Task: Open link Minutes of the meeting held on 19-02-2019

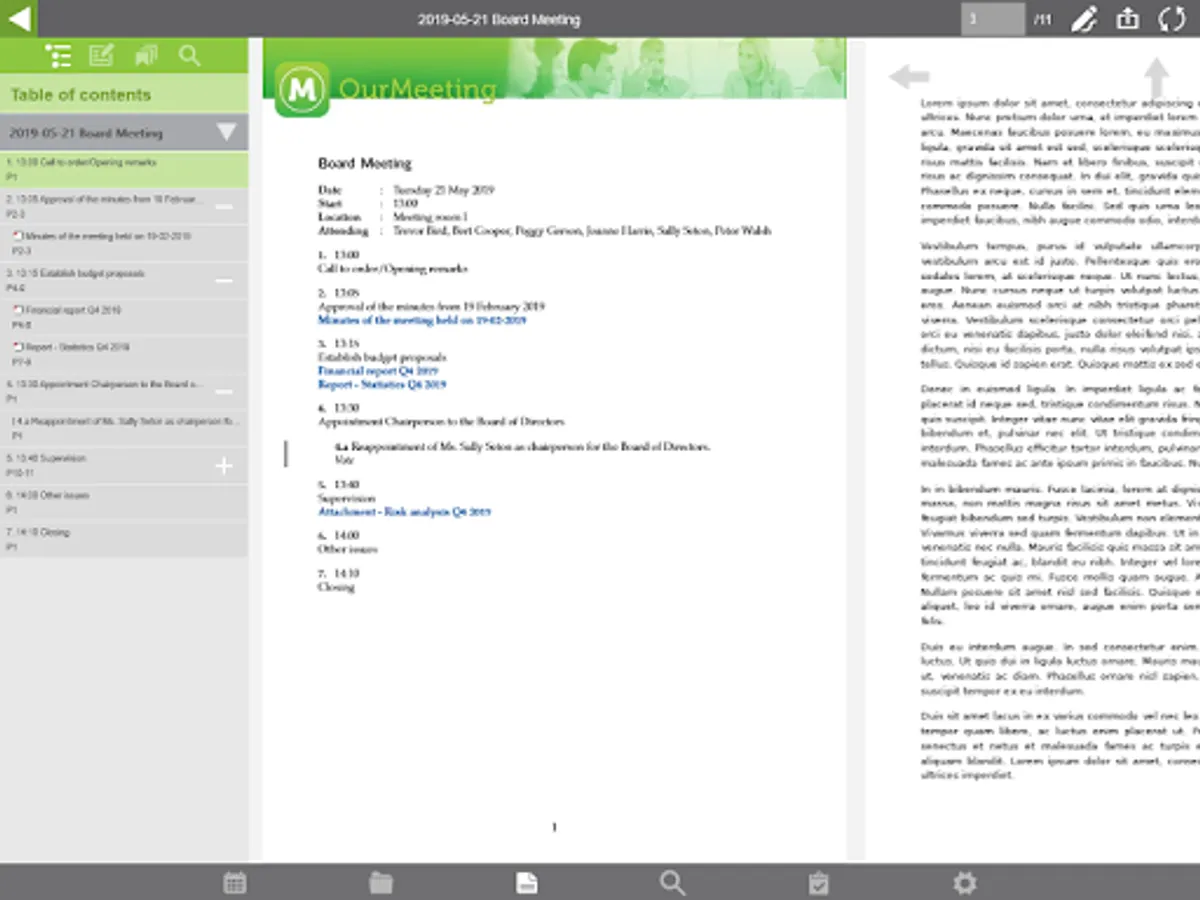Action: point(422,321)
